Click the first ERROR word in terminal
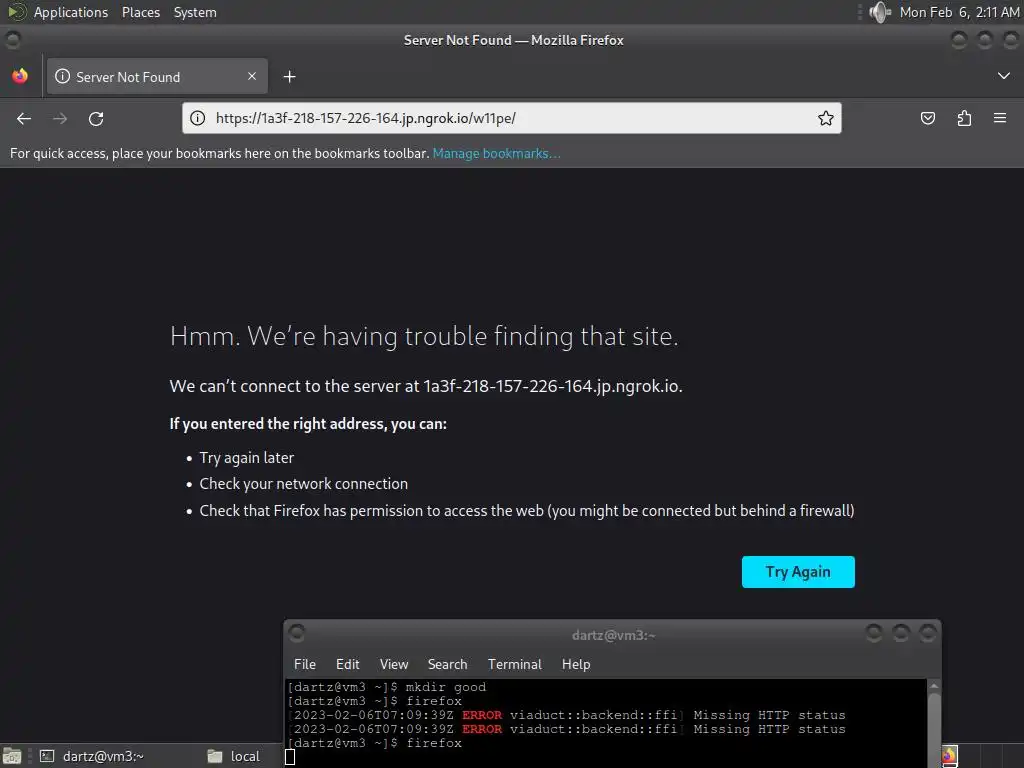This screenshot has width=1024, height=768. [482, 715]
